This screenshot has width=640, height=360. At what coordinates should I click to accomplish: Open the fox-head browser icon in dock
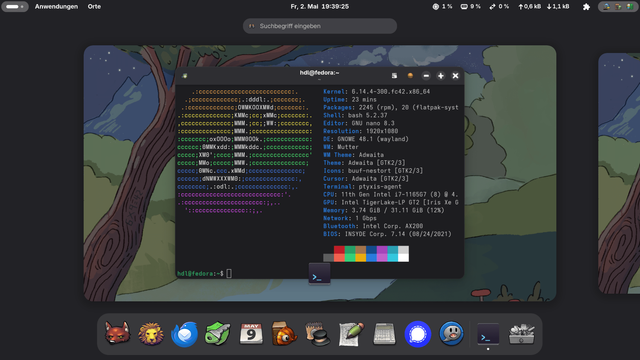[x=117, y=334]
